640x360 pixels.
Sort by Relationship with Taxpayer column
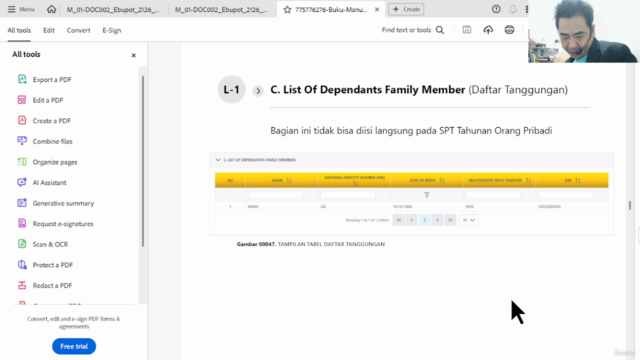[528, 180]
